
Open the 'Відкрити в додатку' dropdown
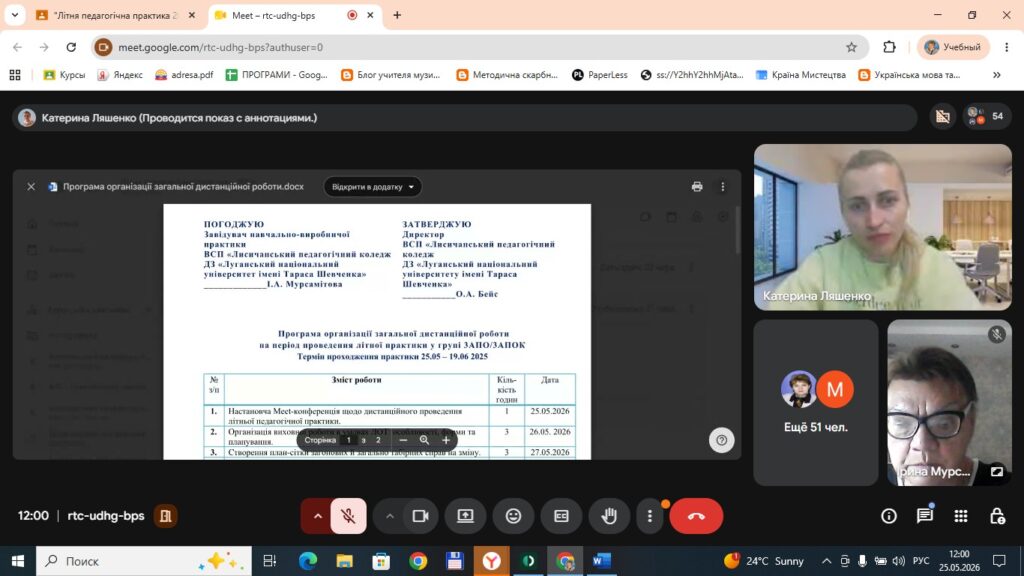coord(372,187)
